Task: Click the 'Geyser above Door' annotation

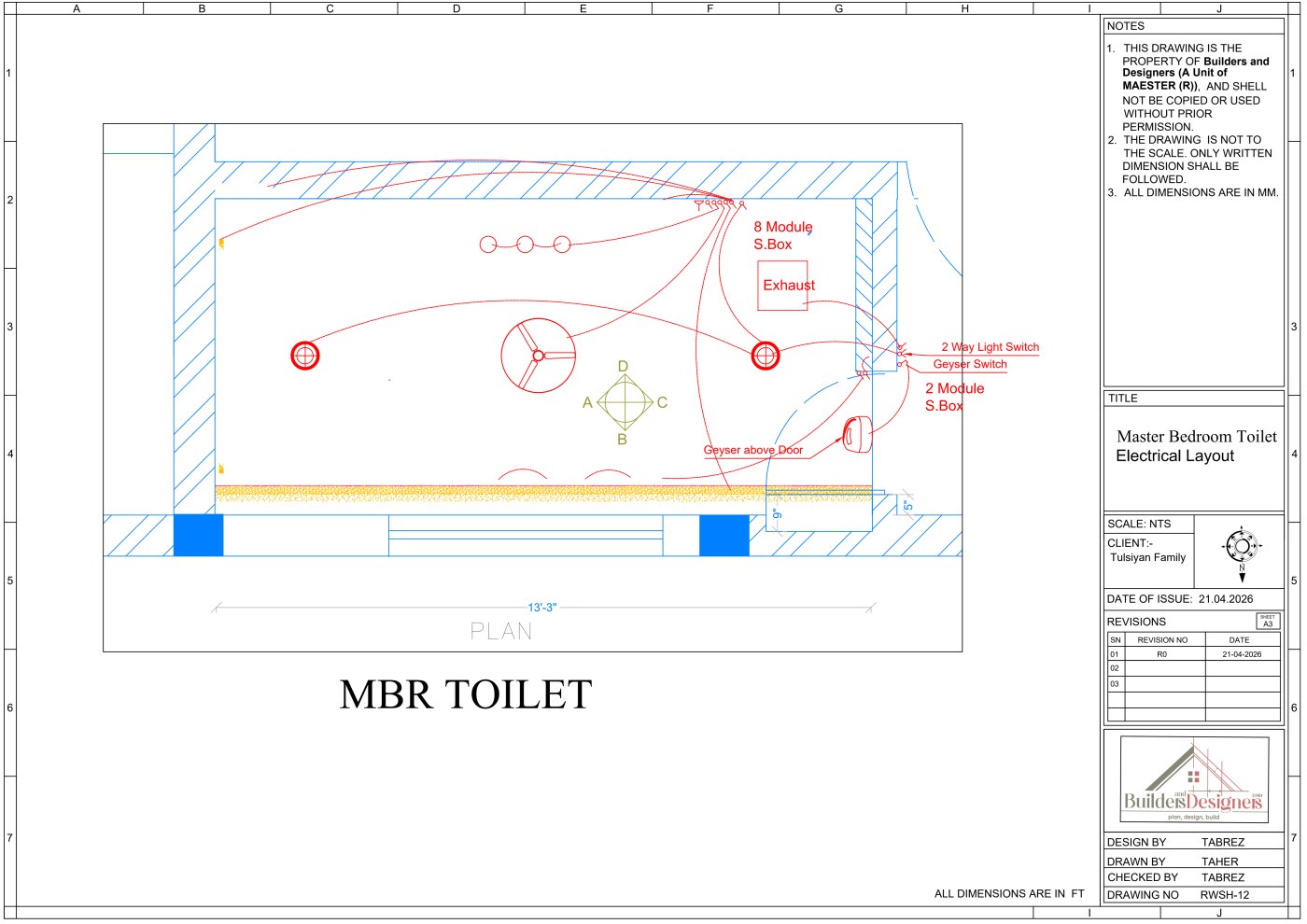Action: (x=752, y=450)
